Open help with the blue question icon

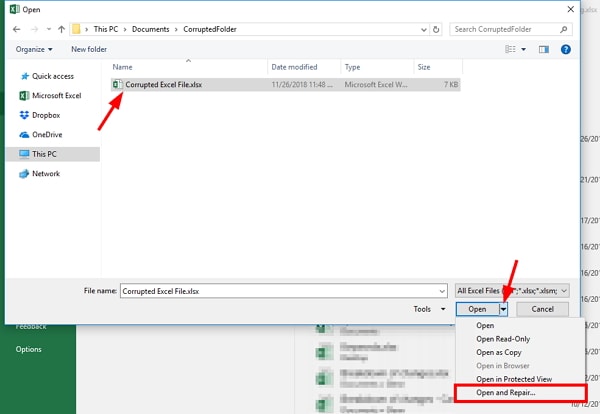566,49
